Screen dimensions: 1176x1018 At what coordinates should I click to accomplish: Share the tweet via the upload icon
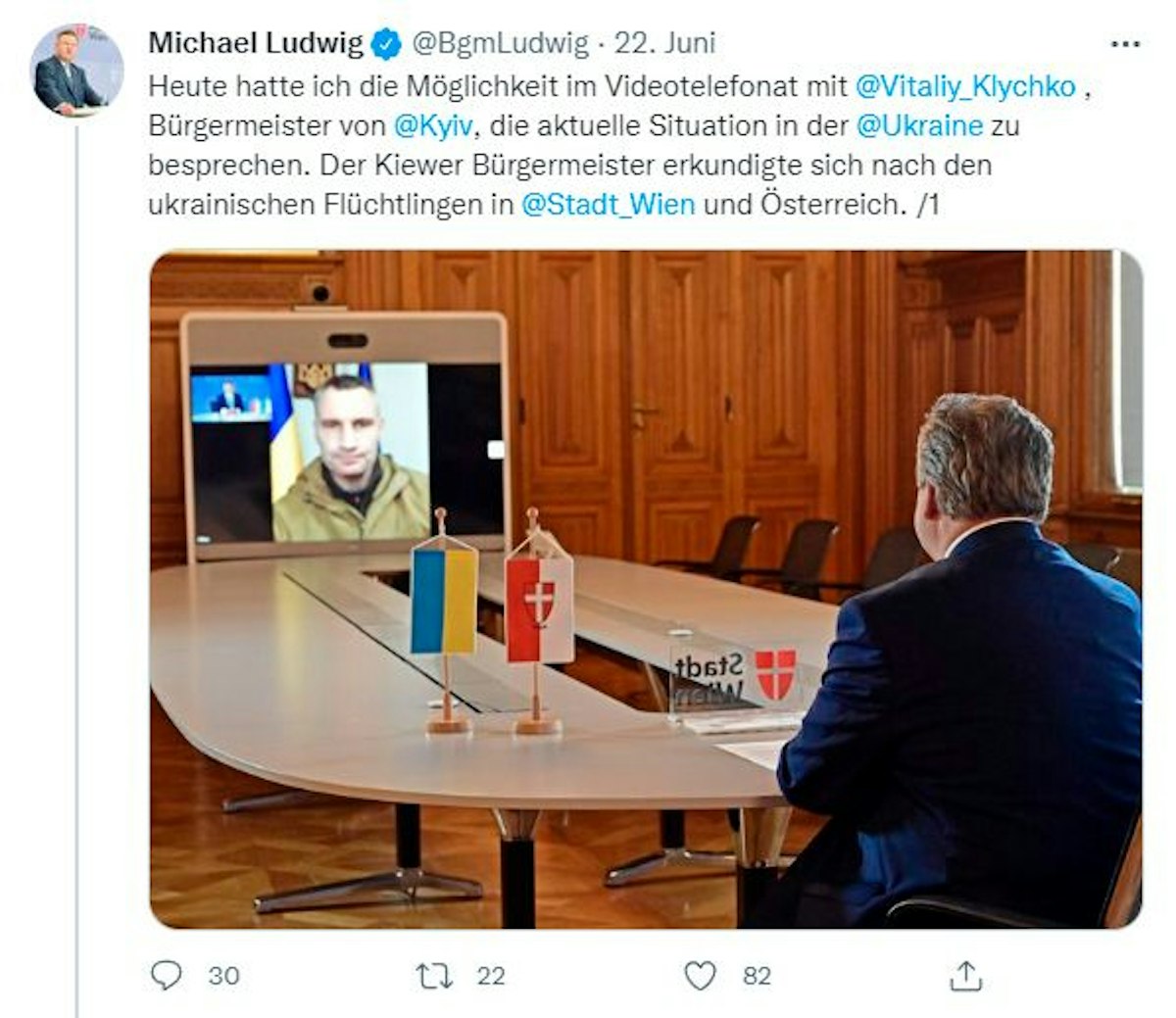(965, 975)
